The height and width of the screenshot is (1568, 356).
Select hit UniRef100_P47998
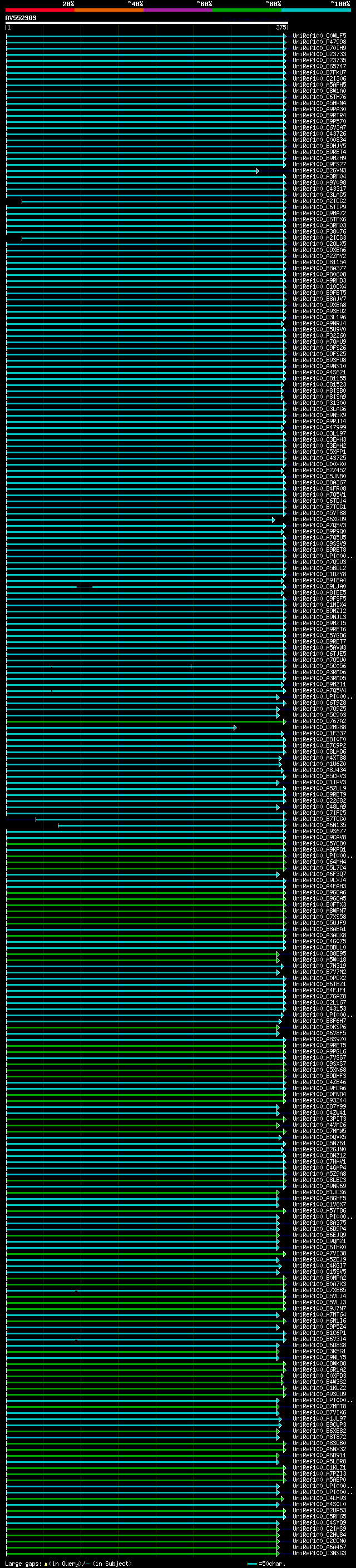coord(319,42)
